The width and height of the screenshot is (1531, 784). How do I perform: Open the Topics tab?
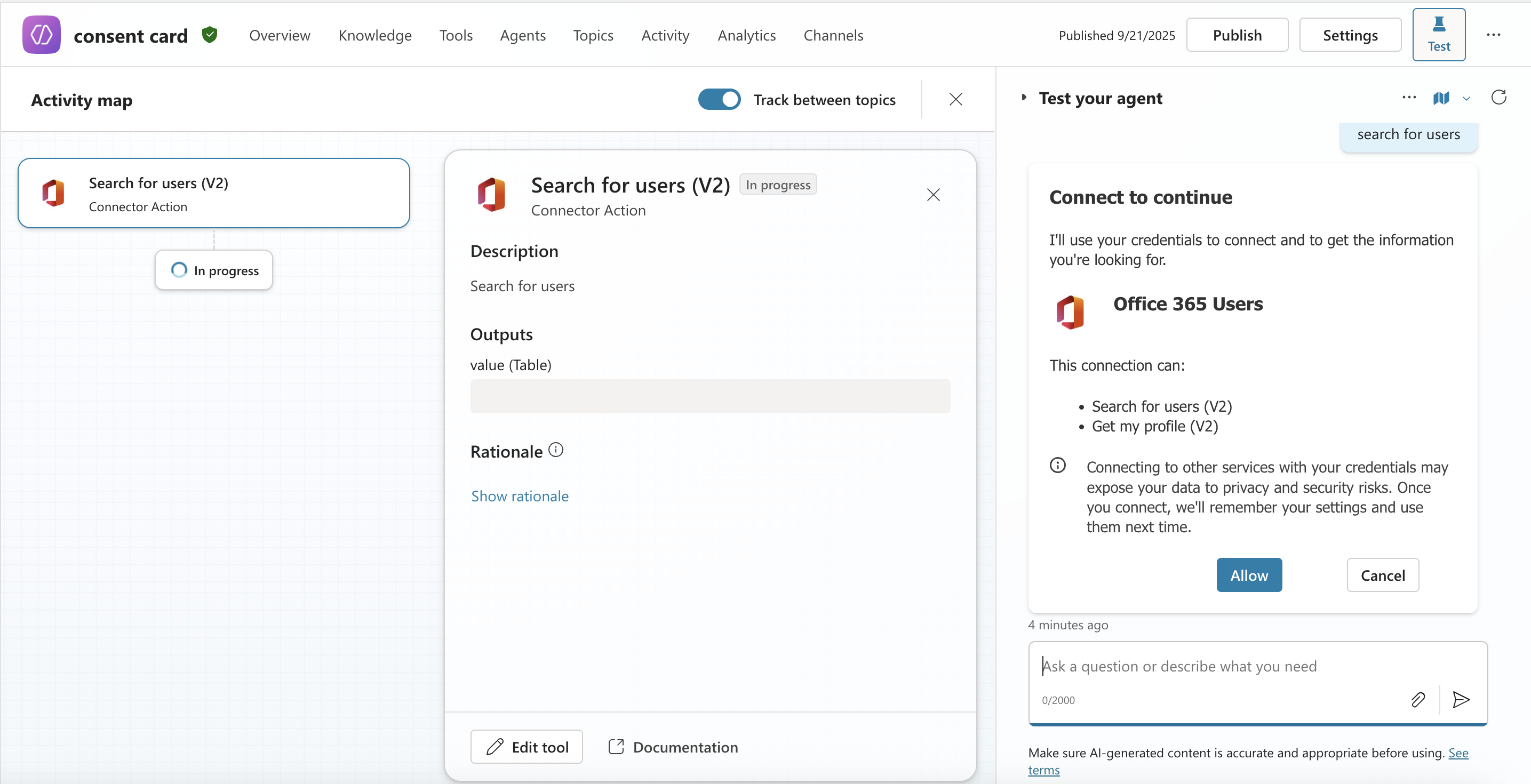[593, 35]
